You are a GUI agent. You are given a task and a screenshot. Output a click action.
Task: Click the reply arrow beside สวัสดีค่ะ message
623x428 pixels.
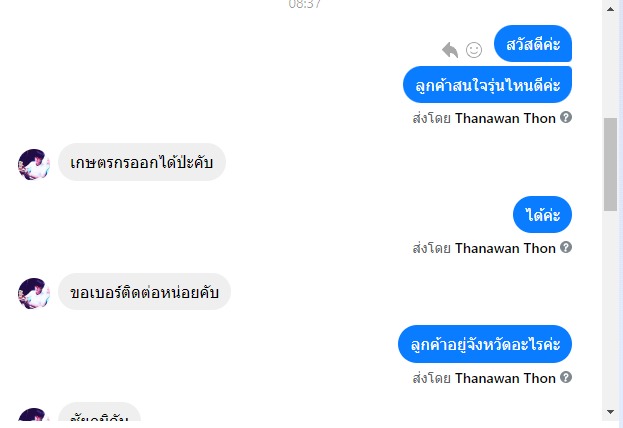click(x=450, y=49)
